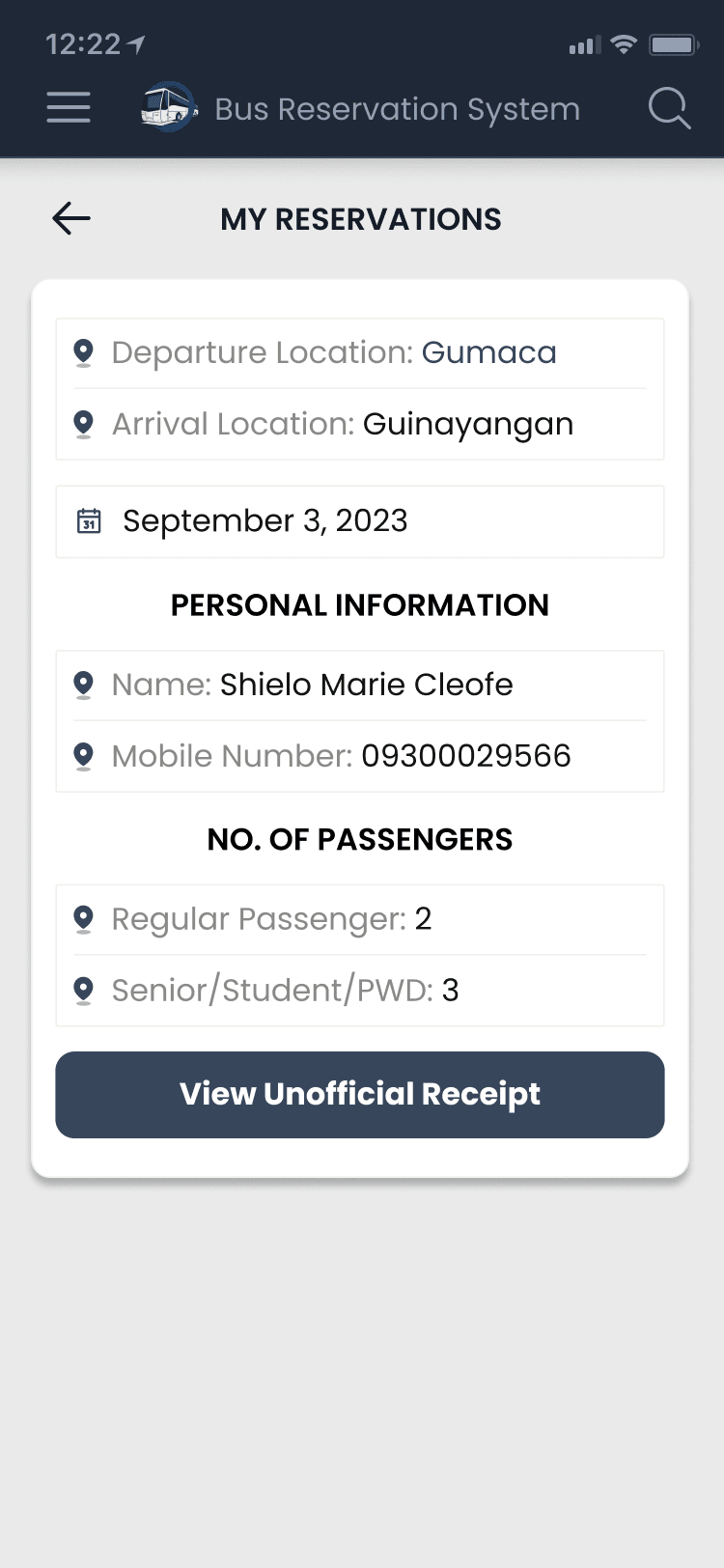Tap the battery indicator in status bar
Image resolution: width=724 pixels, height=1568 pixels.
[674, 44]
